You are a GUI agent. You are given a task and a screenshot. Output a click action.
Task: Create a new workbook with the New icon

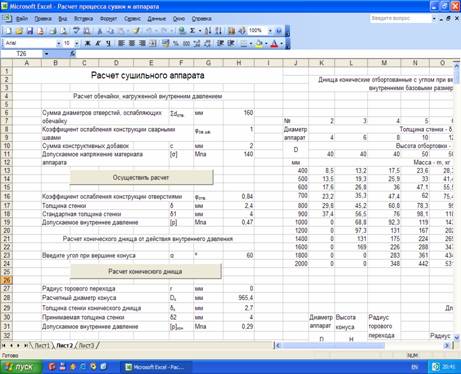click(8, 31)
